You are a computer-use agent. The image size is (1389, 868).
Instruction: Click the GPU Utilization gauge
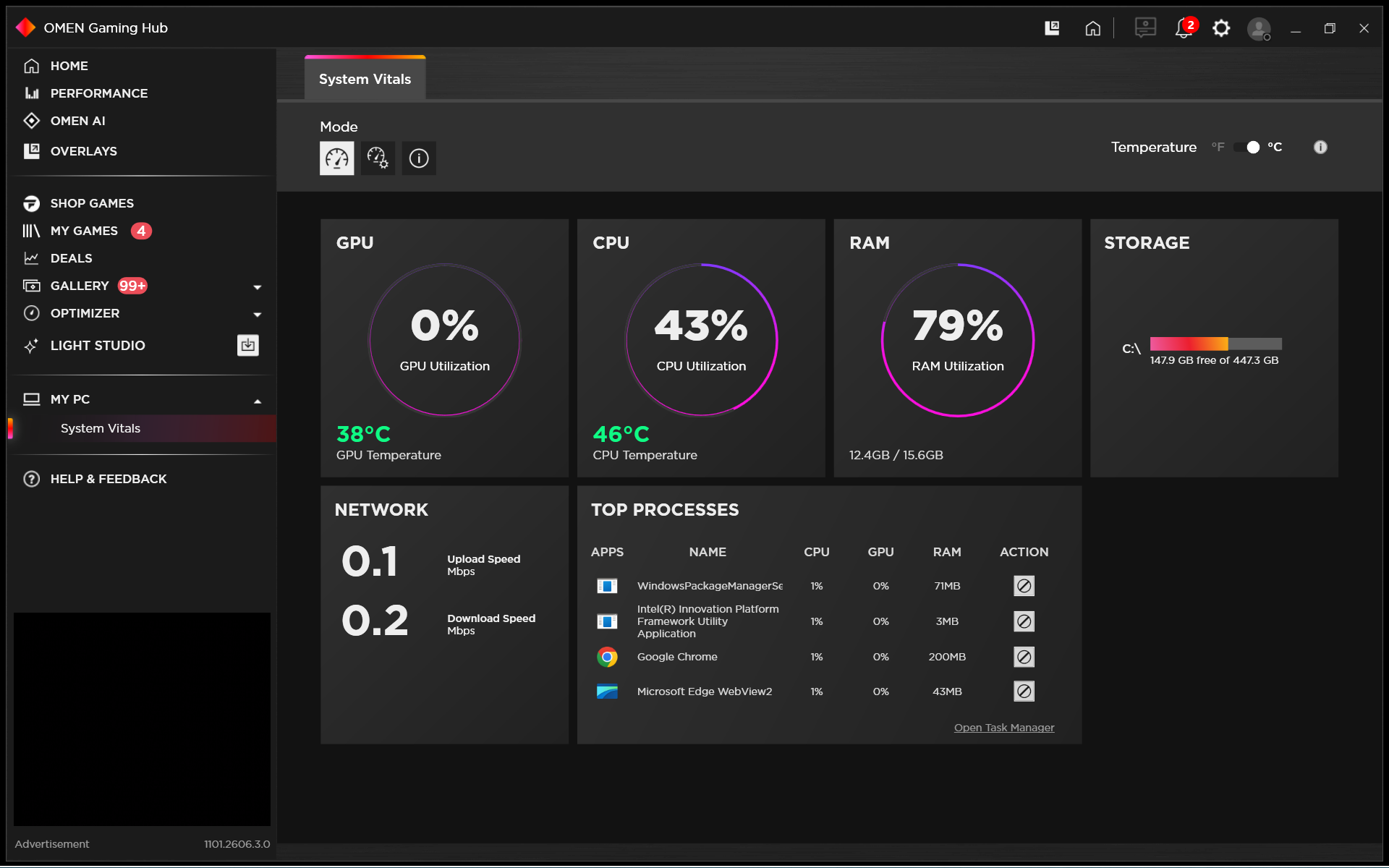pos(445,340)
